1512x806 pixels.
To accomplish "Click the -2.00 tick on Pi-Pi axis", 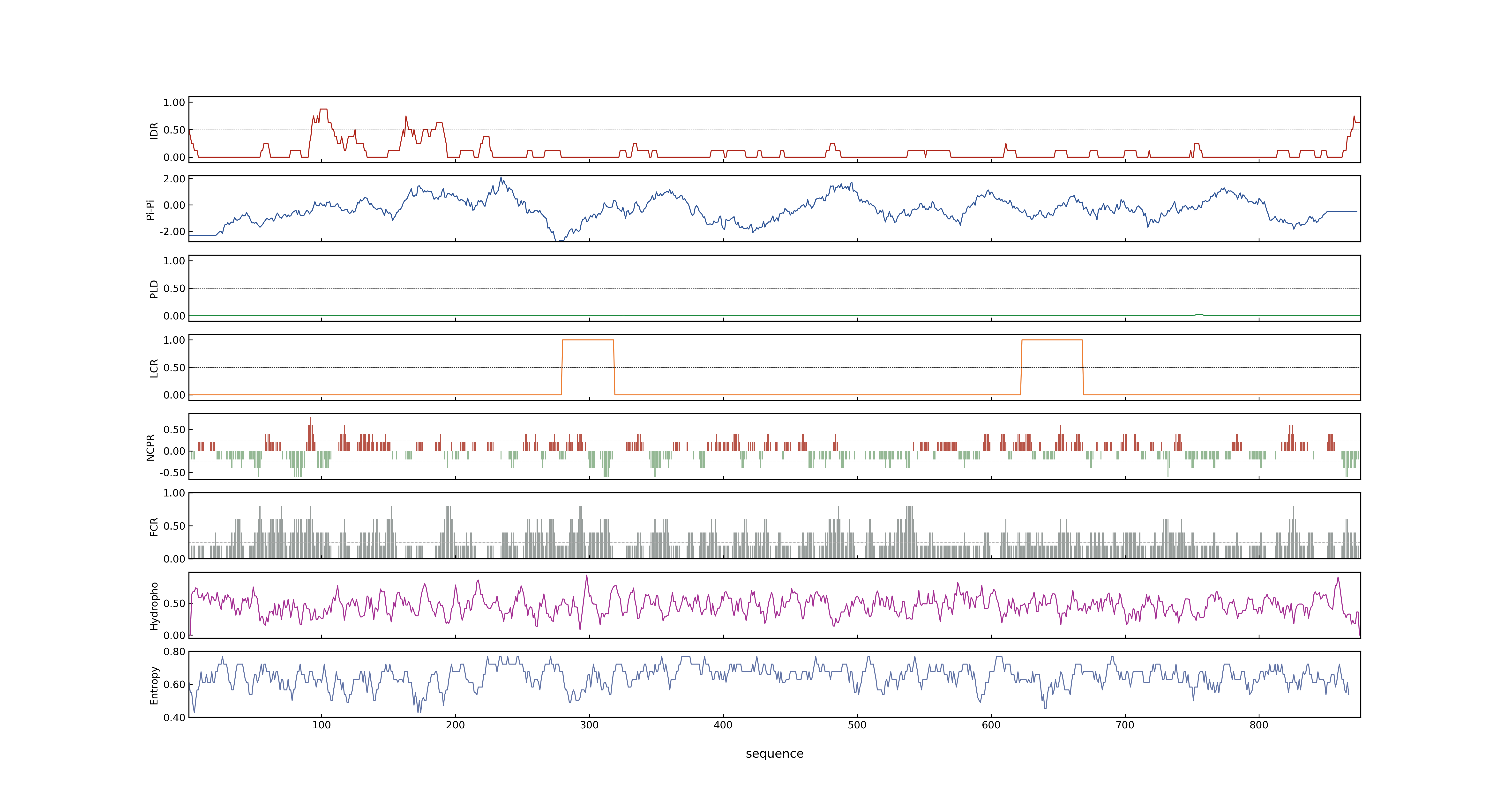I will click(172, 232).
